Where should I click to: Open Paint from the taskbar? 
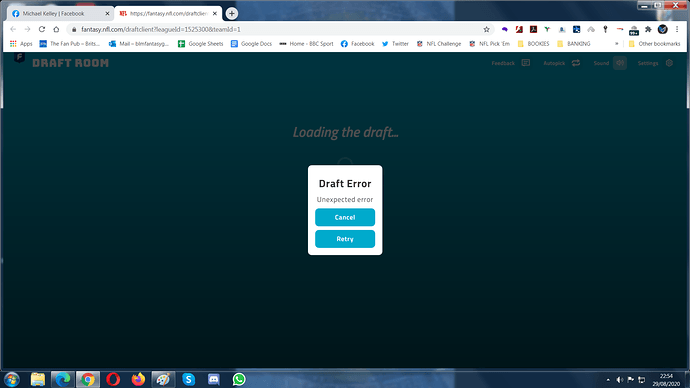(163, 379)
